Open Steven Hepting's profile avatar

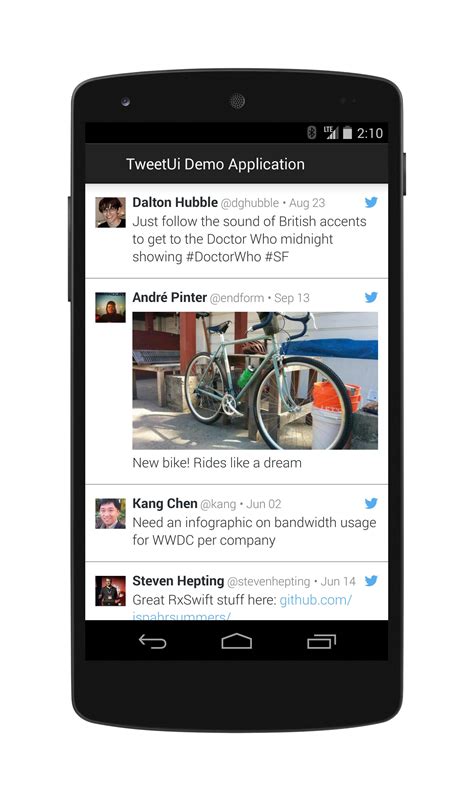coord(110,591)
